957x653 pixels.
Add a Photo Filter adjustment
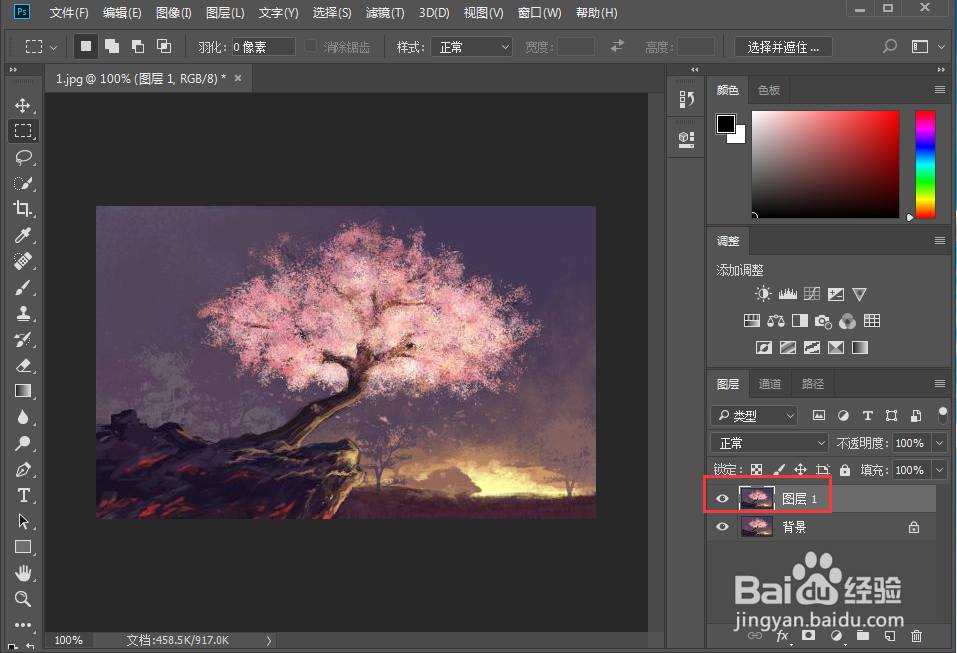coord(823,320)
